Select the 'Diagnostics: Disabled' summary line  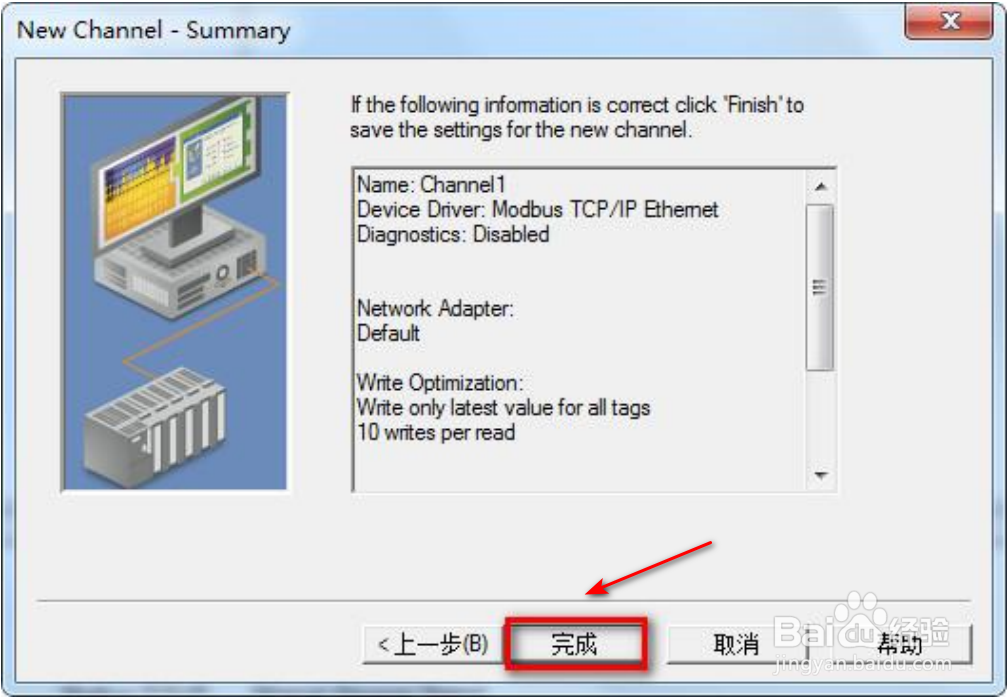(453, 235)
